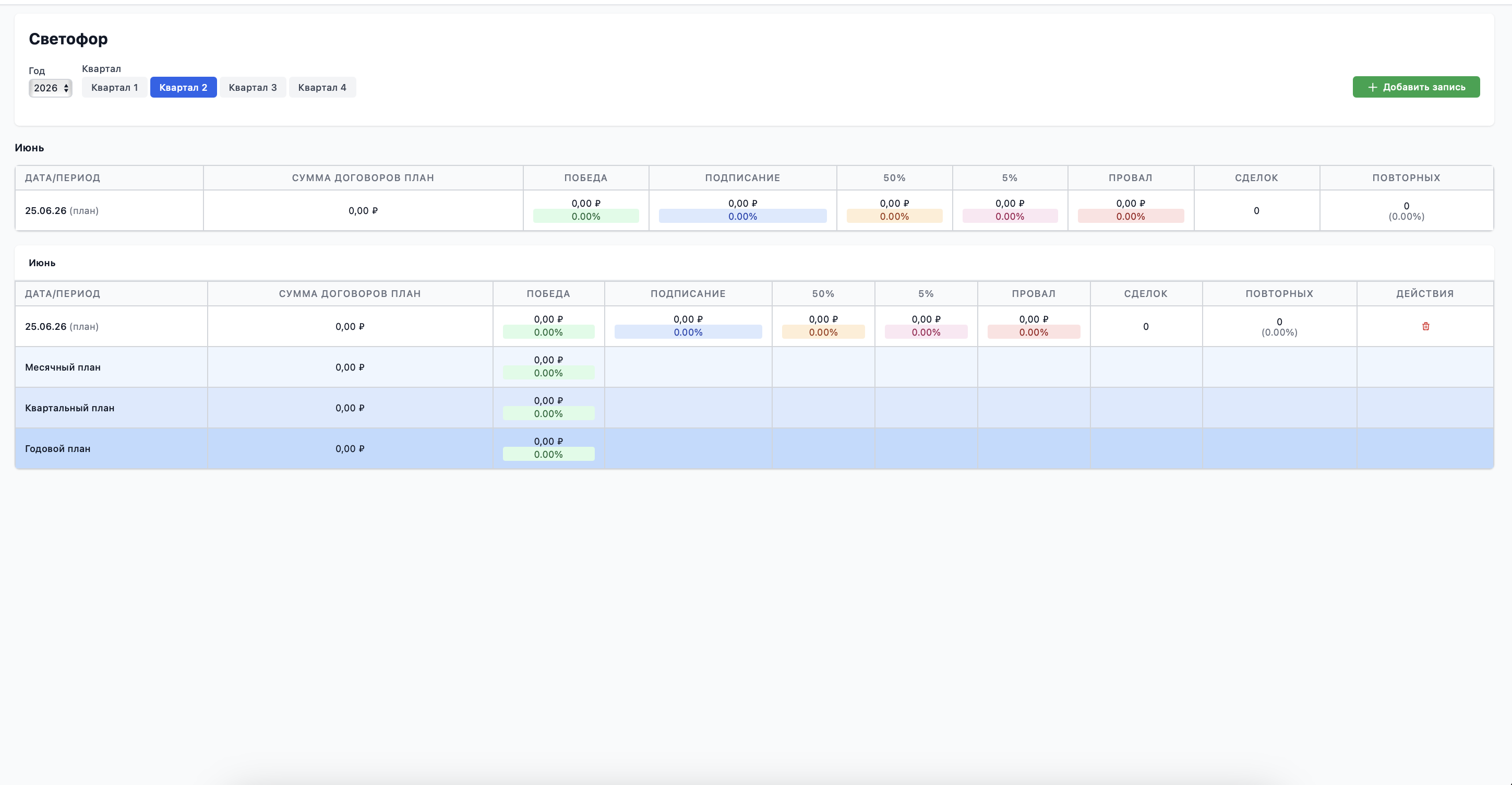Select the Квартальный план row label
The image size is (1512, 785).
(x=70, y=408)
